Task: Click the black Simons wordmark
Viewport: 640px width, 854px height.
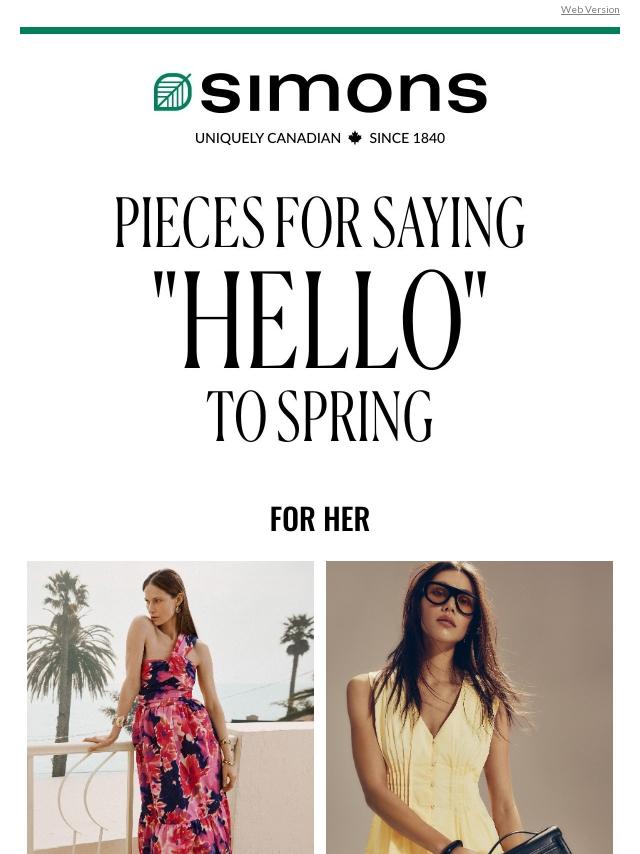Action: click(x=344, y=93)
